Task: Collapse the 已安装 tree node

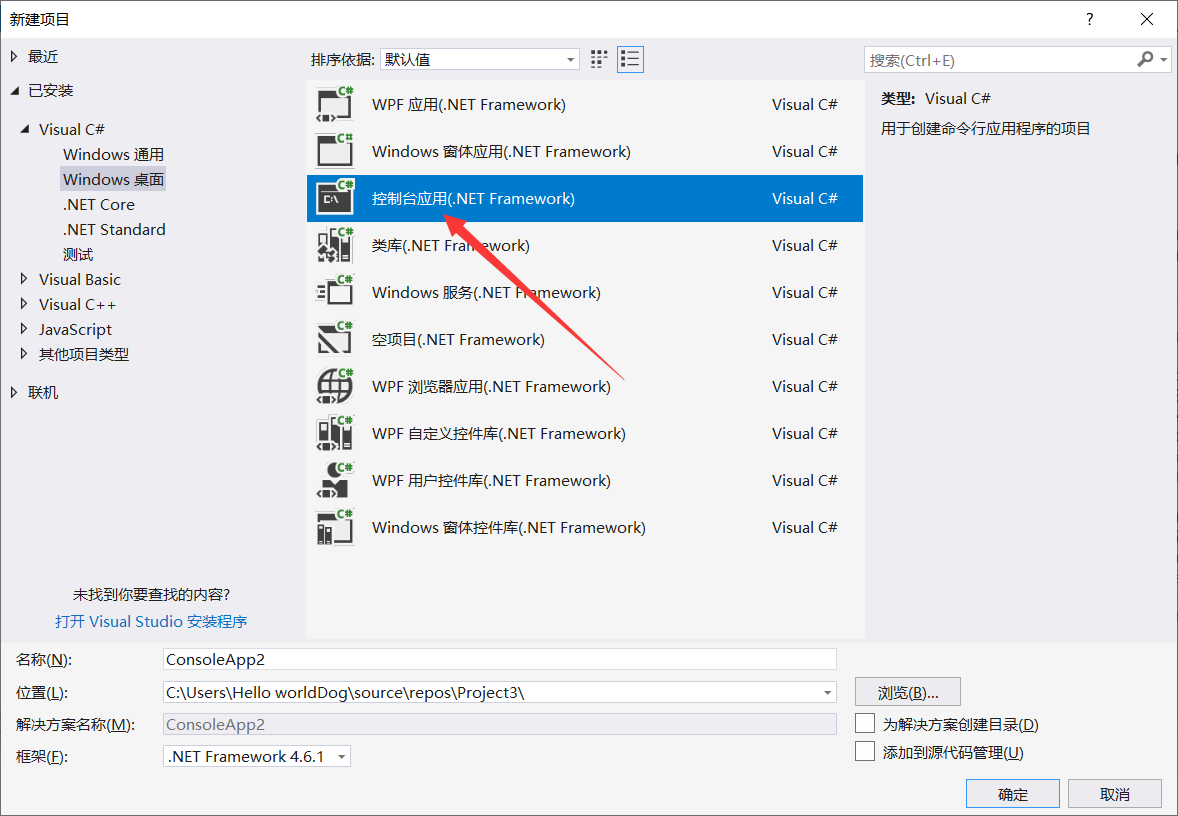Action: tap(15, 90)
